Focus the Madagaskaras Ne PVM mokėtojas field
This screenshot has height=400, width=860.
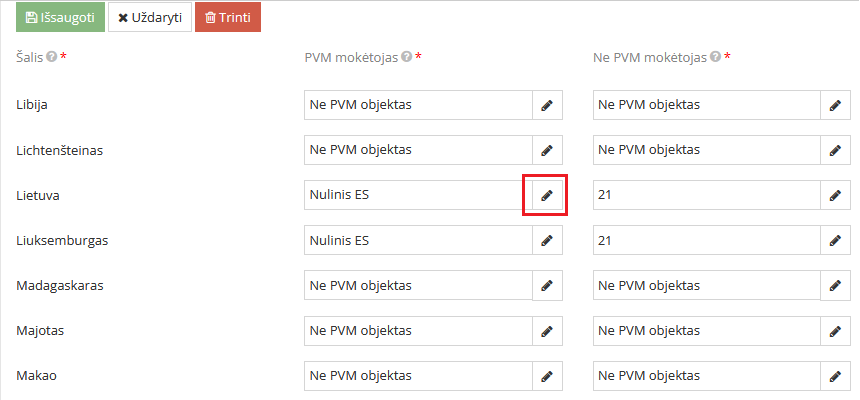tap(706, 285)
